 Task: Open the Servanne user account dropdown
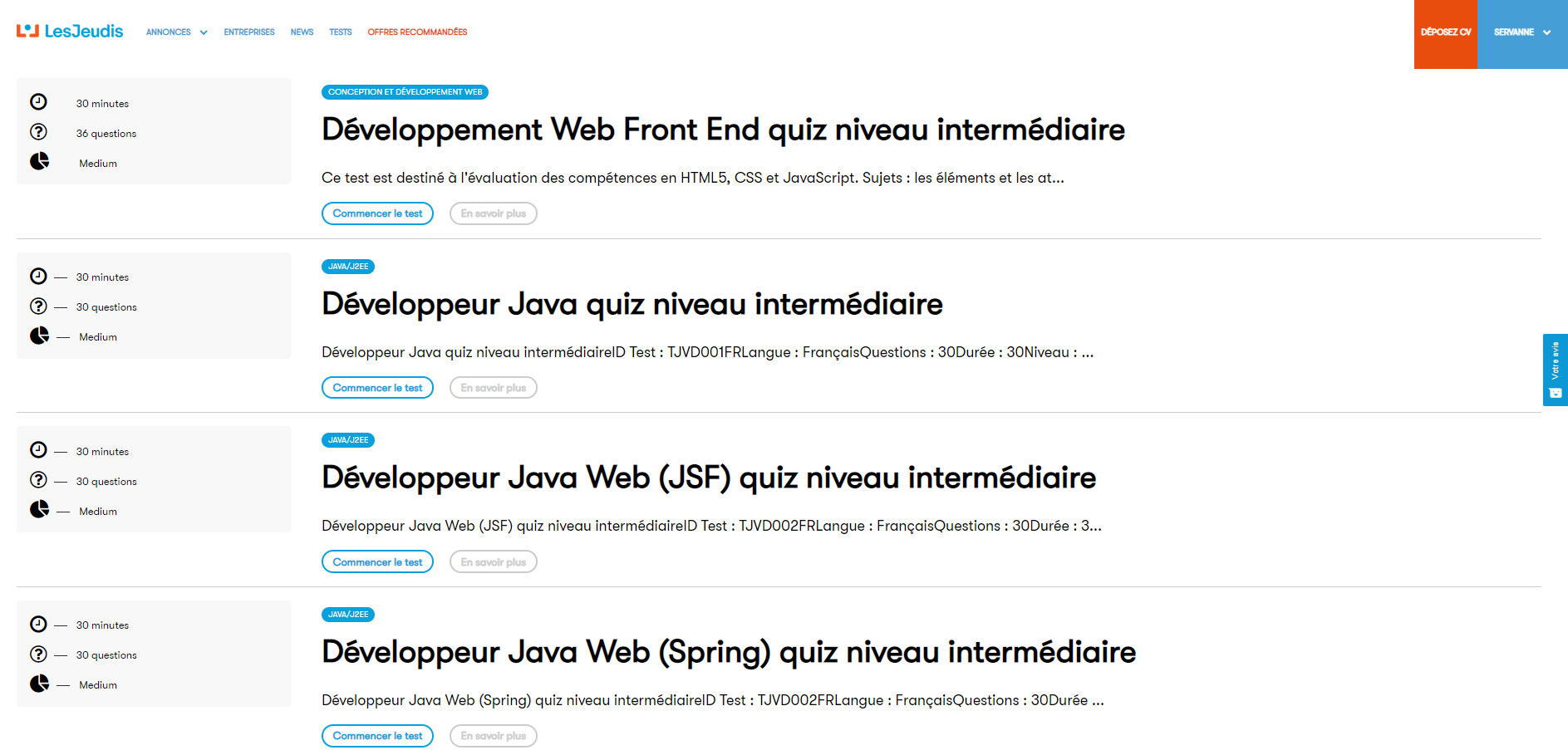pos(1521,32)
